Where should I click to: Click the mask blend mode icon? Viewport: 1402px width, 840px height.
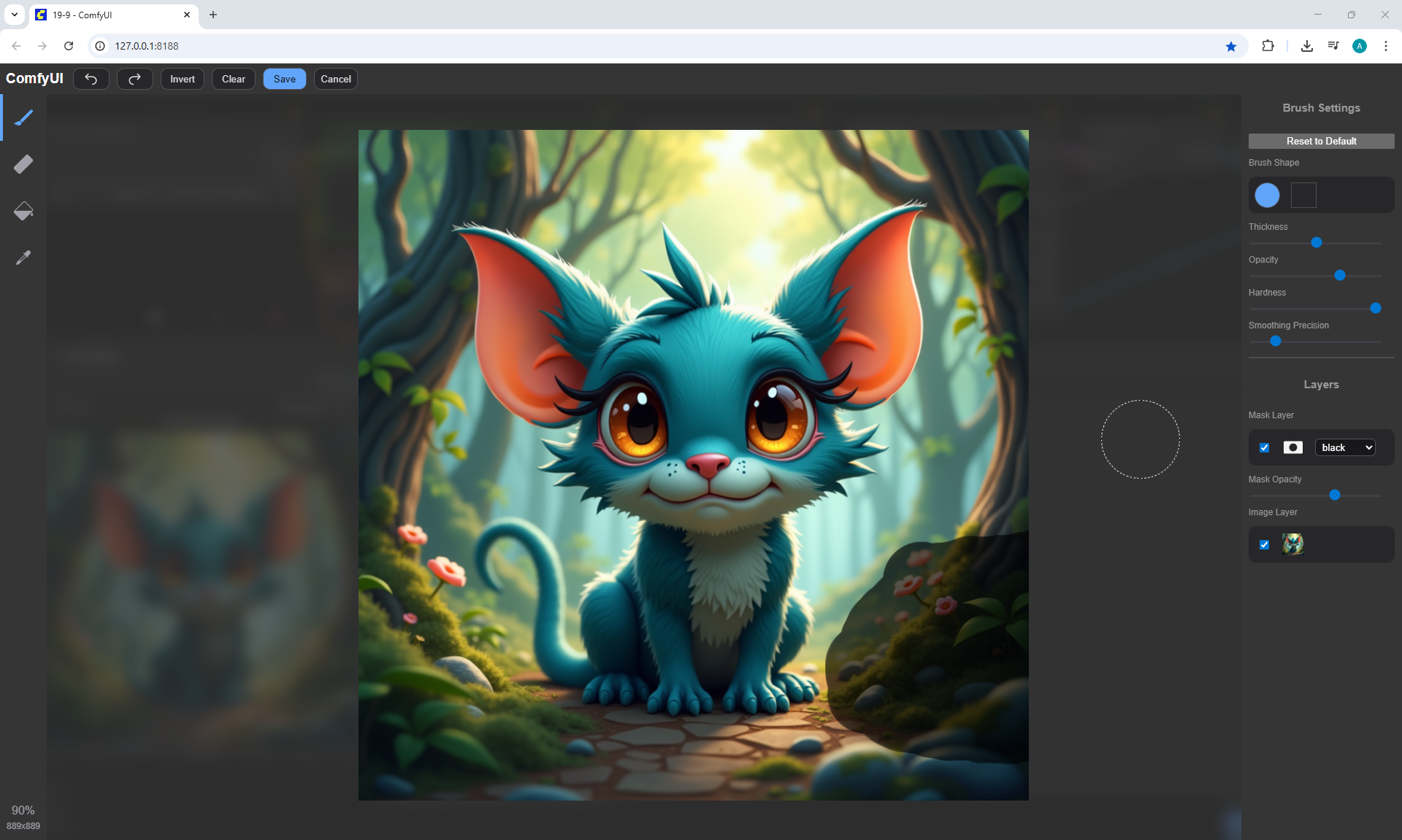coord(1292,447)
